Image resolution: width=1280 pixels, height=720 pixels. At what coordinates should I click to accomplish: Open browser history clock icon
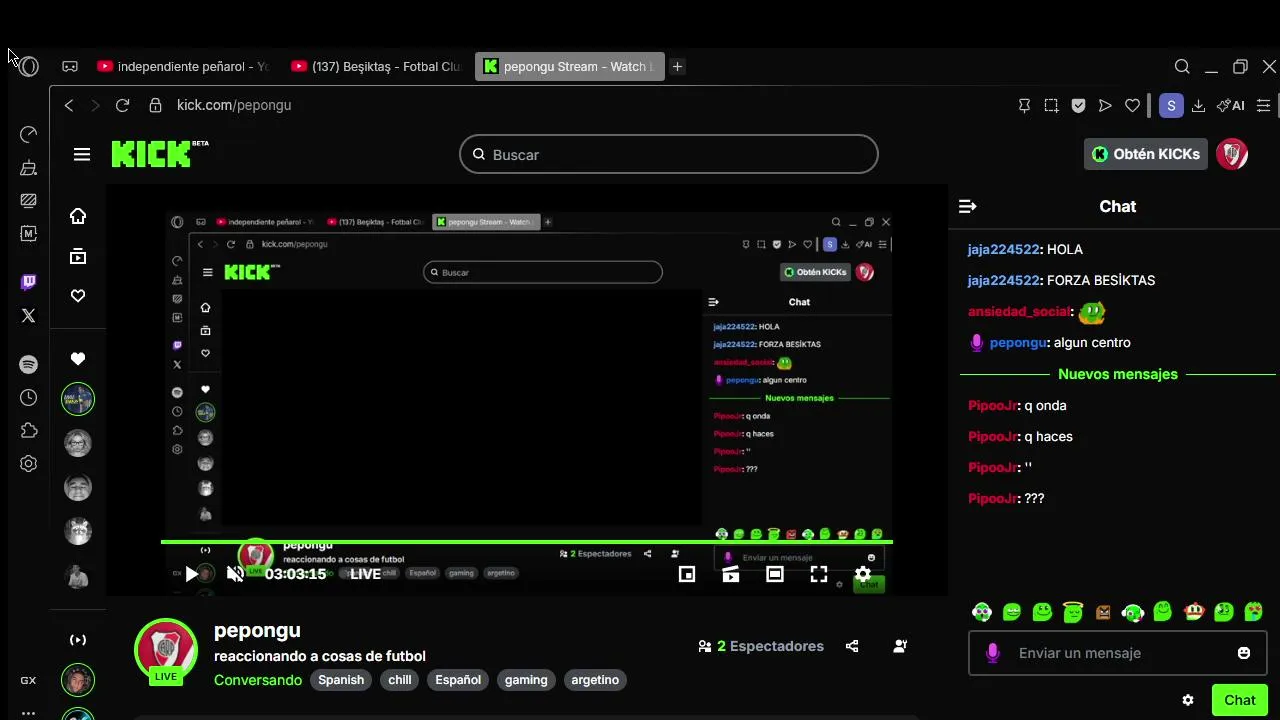[28, 398]
